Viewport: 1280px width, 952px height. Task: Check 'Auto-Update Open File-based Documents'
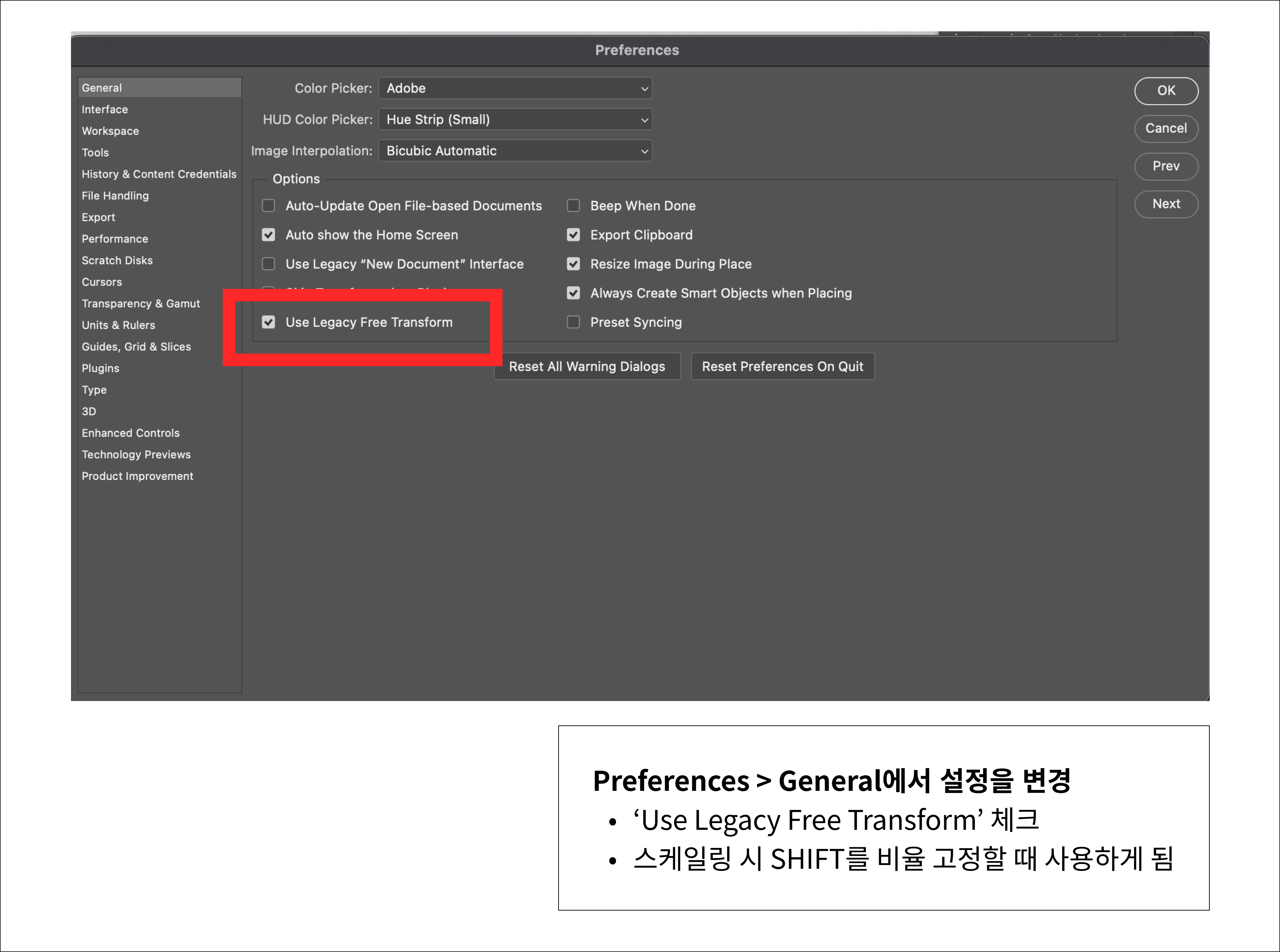pos(268,205)
